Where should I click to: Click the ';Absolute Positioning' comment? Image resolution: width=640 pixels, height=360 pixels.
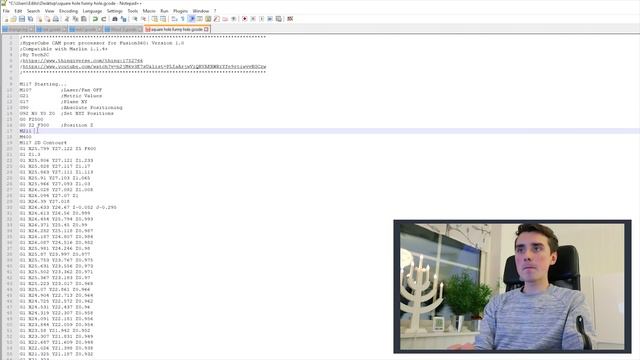[91, 107]
